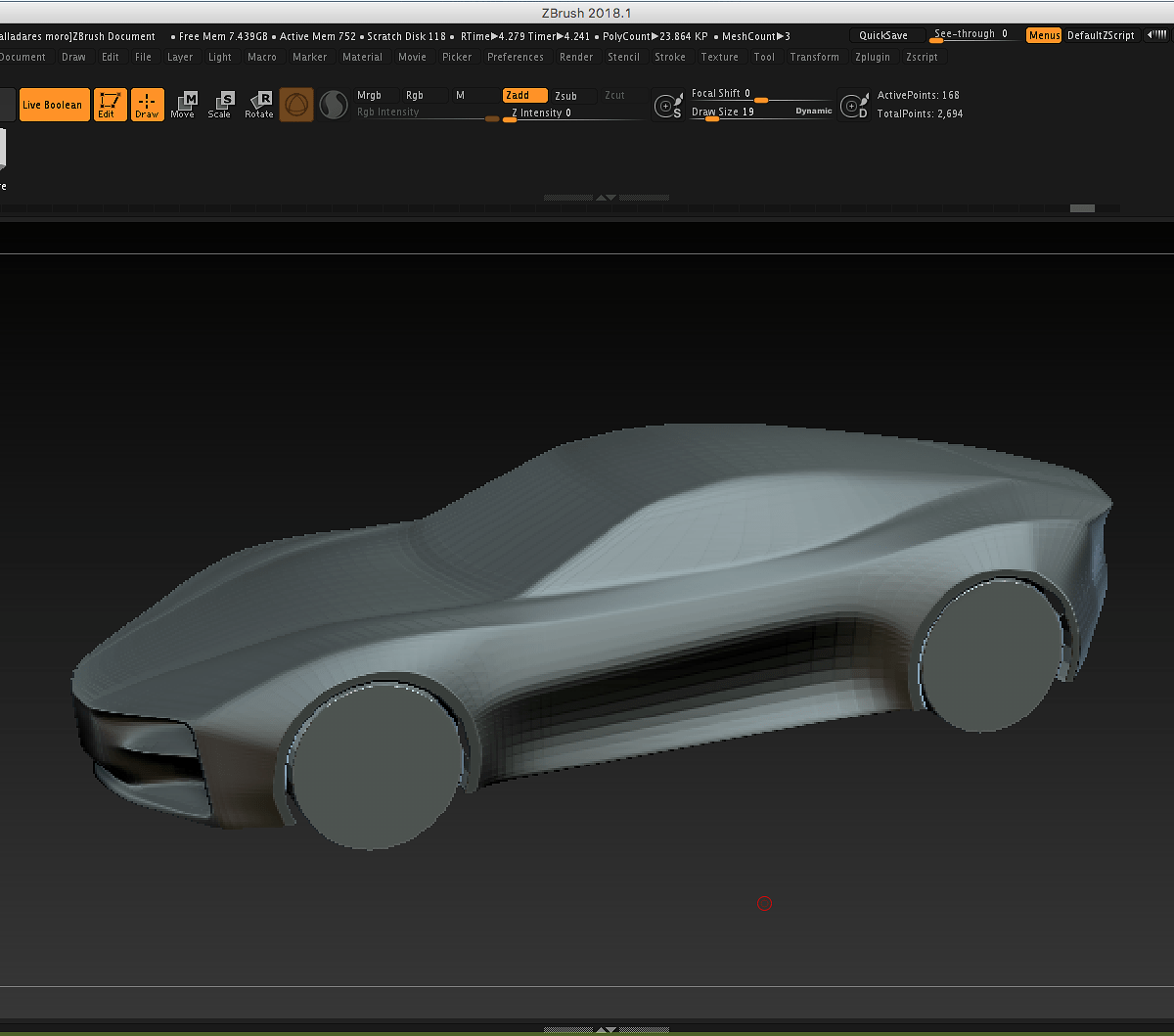This screenshot has width=1174, height=1036.
Task: Open the Zscript menu
Action: click(923, 57)
